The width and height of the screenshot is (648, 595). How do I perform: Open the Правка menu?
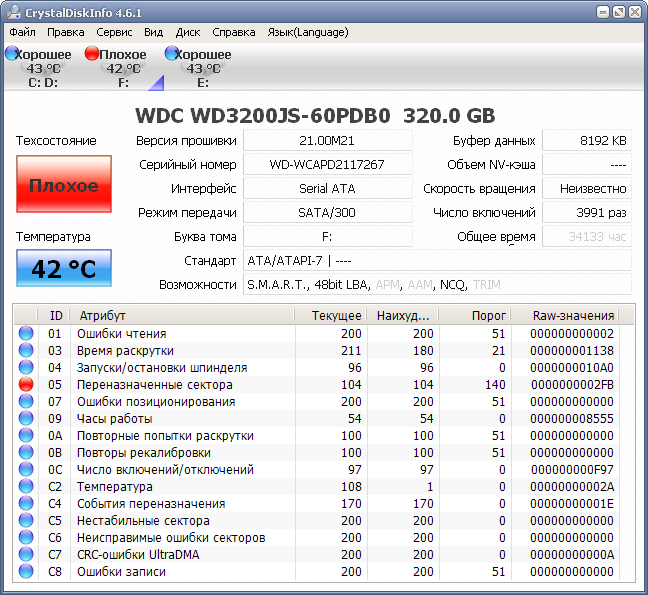coord(66,32)
